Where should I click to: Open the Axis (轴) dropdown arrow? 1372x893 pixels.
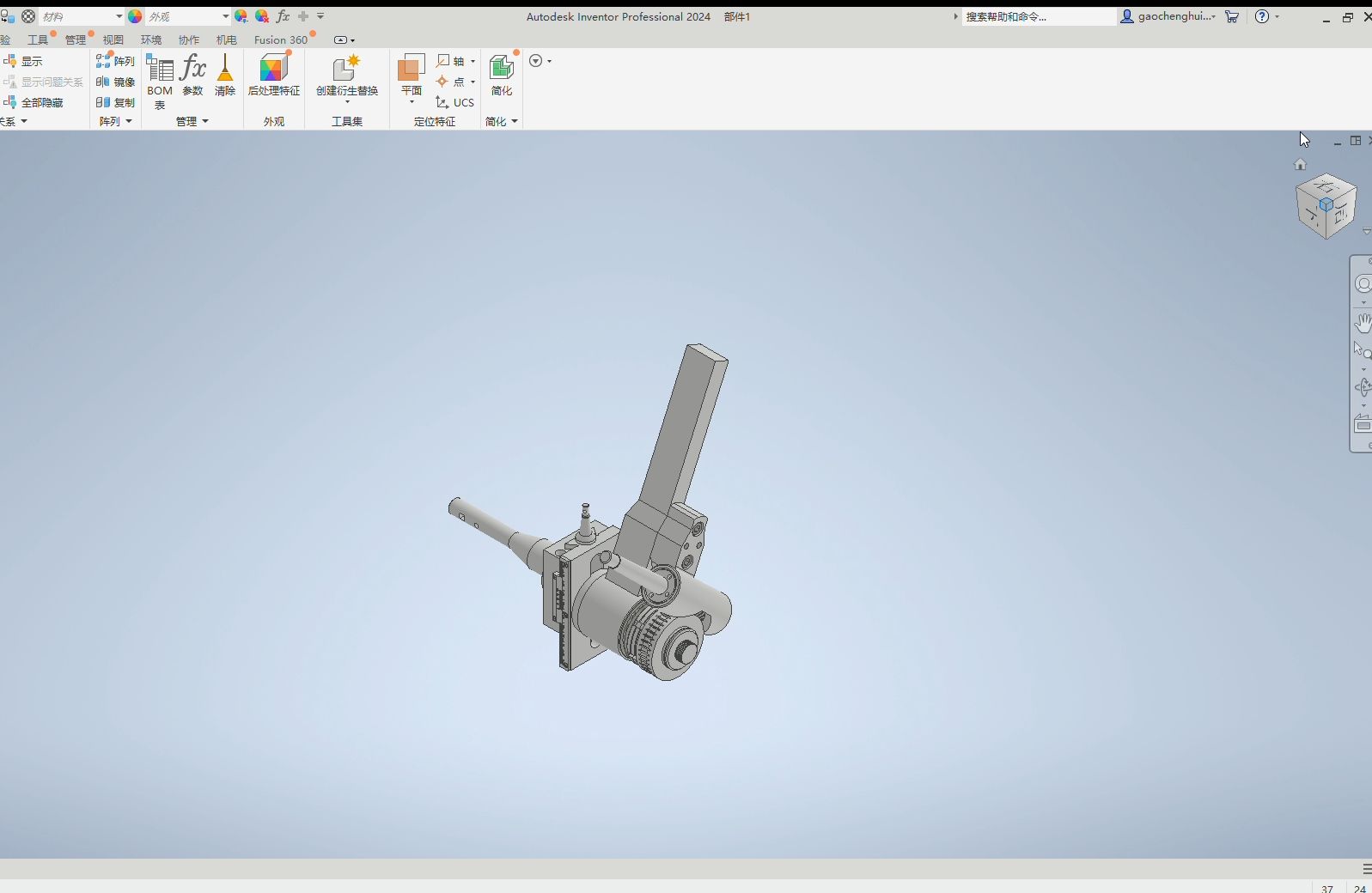[x=473, y=61]
